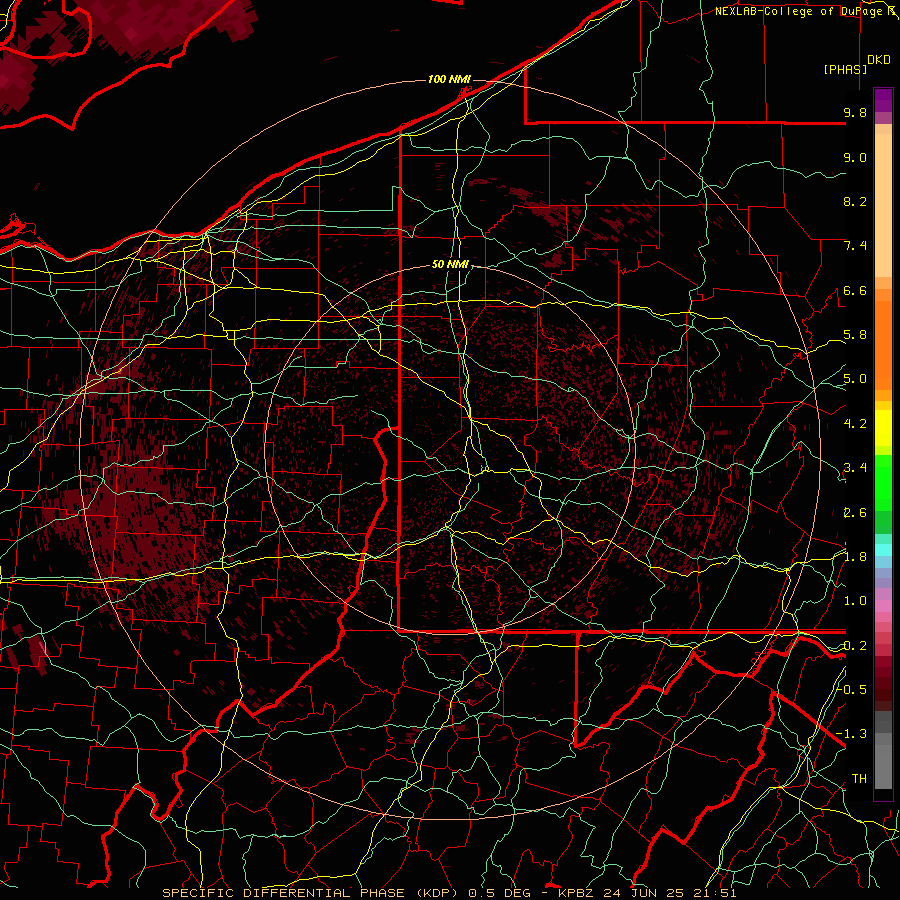
Task: Click the "100 NMI" range ring label
Action: (449, 79)
